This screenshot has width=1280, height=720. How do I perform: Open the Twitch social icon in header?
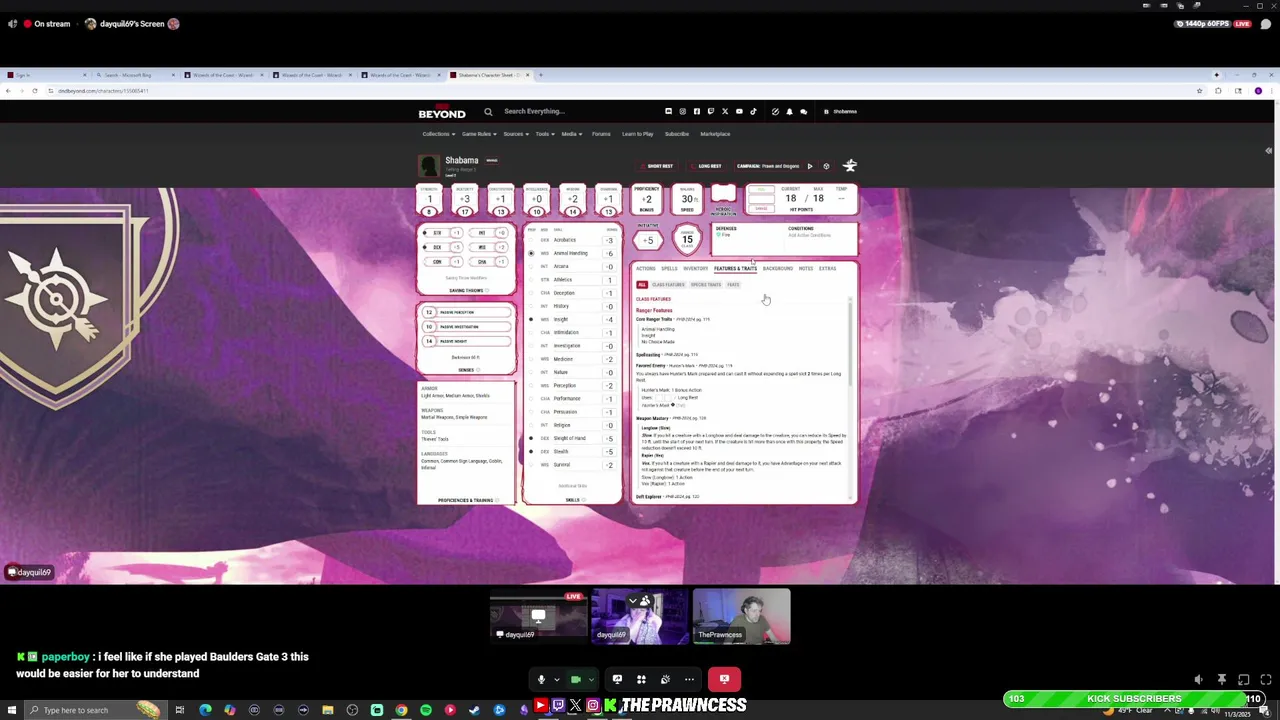click(711, 112)
